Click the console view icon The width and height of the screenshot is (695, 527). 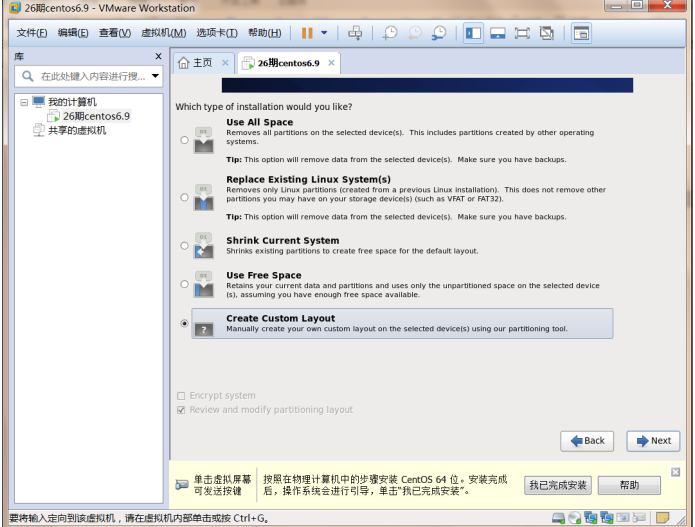pos(581,33)
